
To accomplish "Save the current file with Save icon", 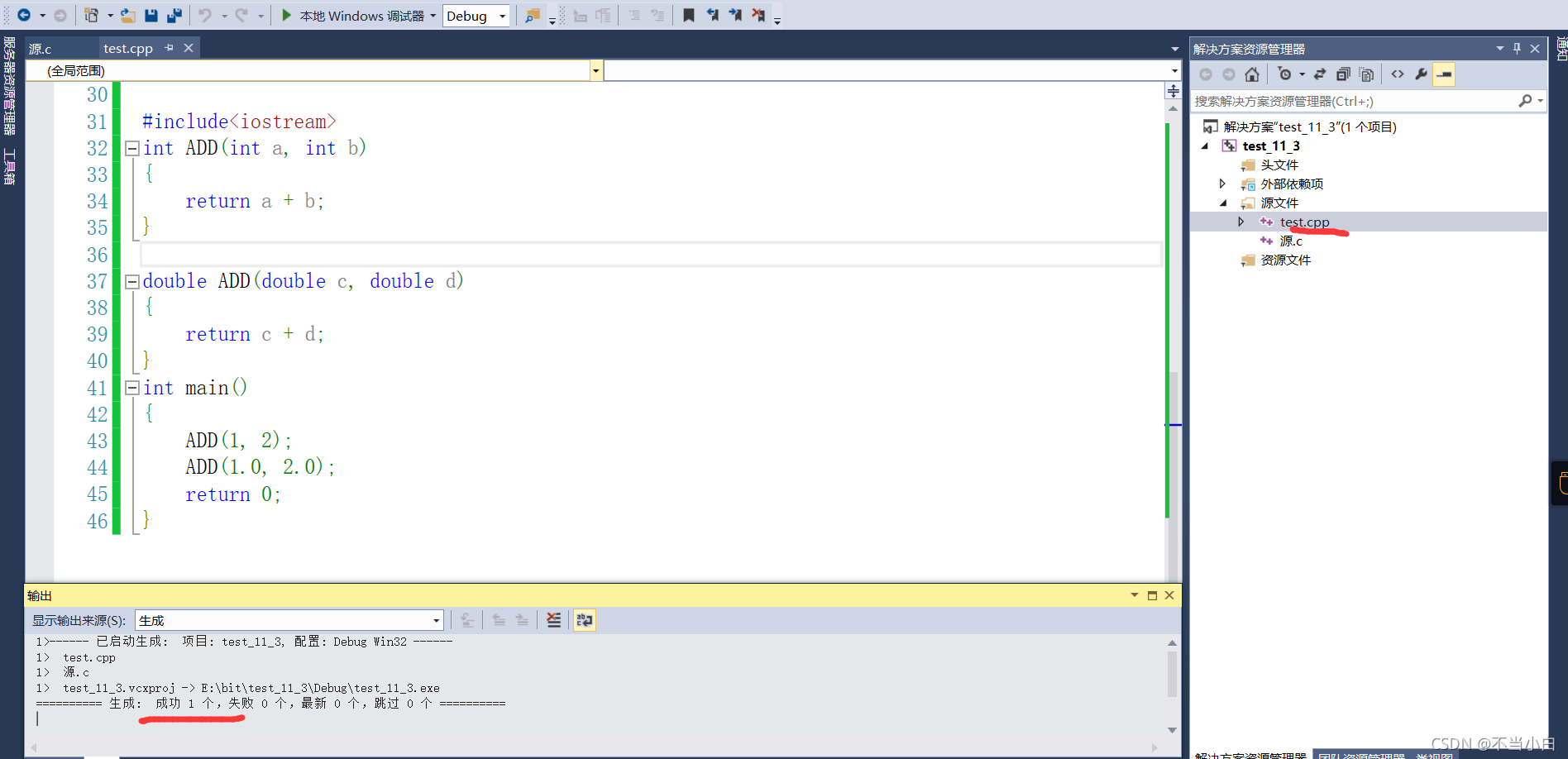I will [x=151, y=15].
